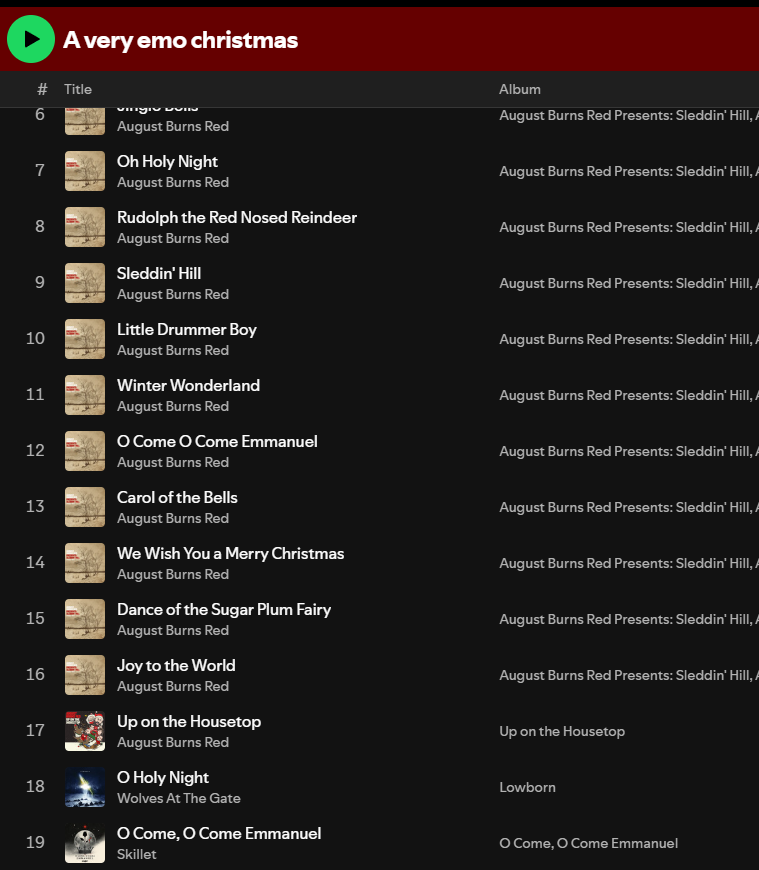Click Little Drummer Boy cover thumbnail
The width and height of the screenshot is (759, 870).
[85, 339]
